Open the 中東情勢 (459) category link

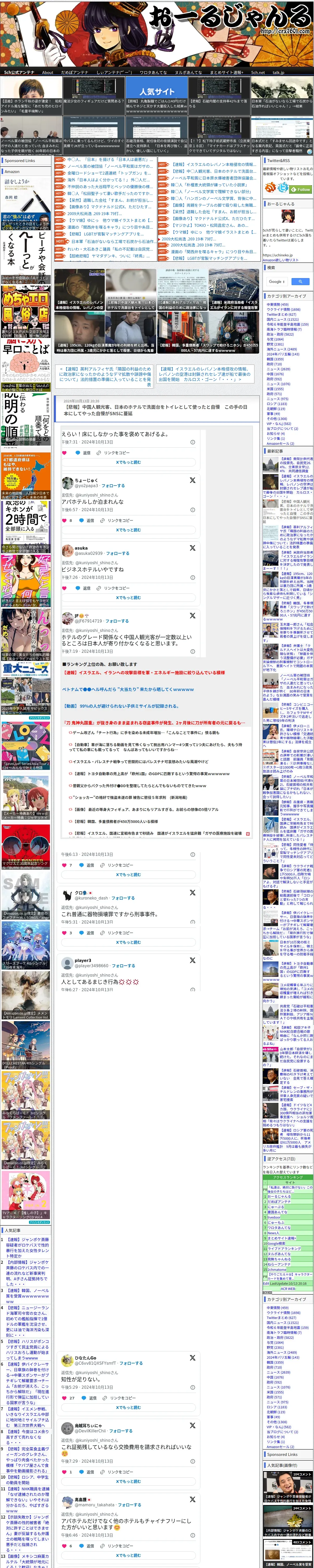pyautogui.click(x=277, y=304)
